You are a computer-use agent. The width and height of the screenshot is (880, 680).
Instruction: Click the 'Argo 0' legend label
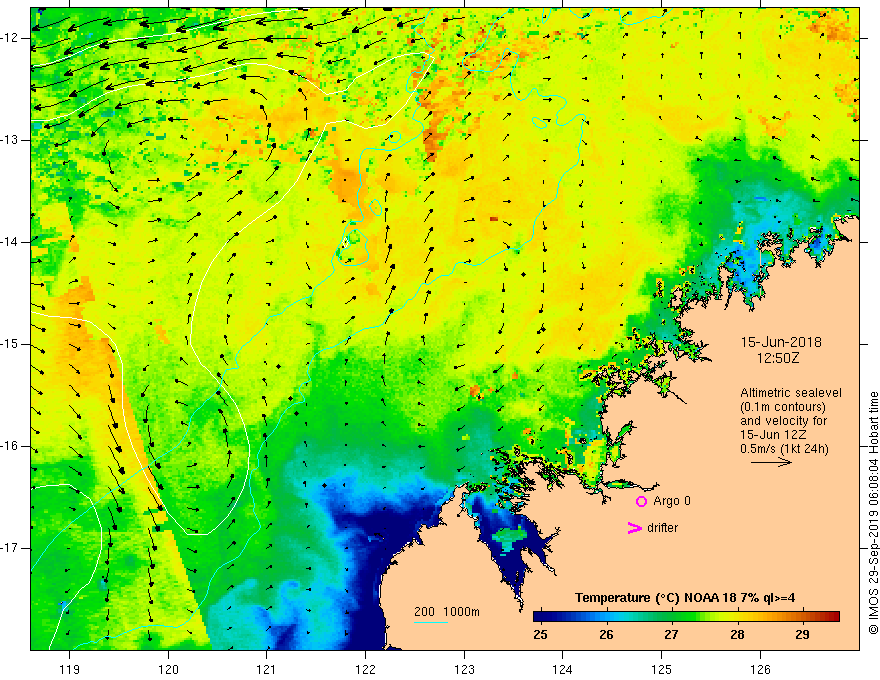coord(672,501)
